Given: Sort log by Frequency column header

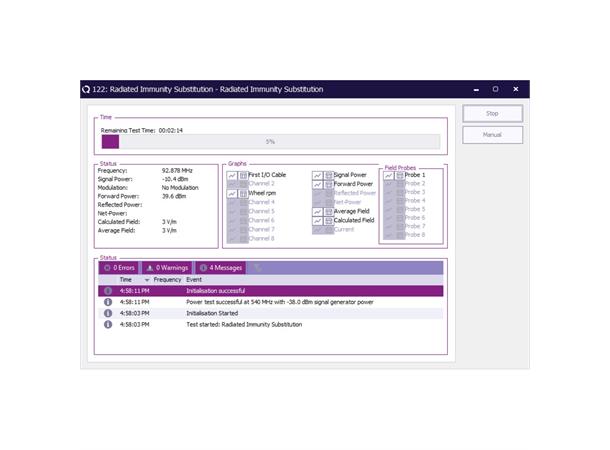Looking at the screenshot, I should click(167, 280).
